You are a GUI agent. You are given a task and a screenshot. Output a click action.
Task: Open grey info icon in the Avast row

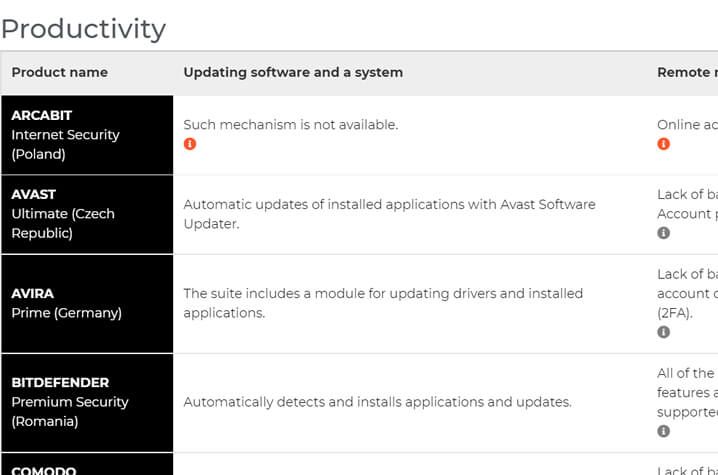pyautogui.click(x=663, y=233)
